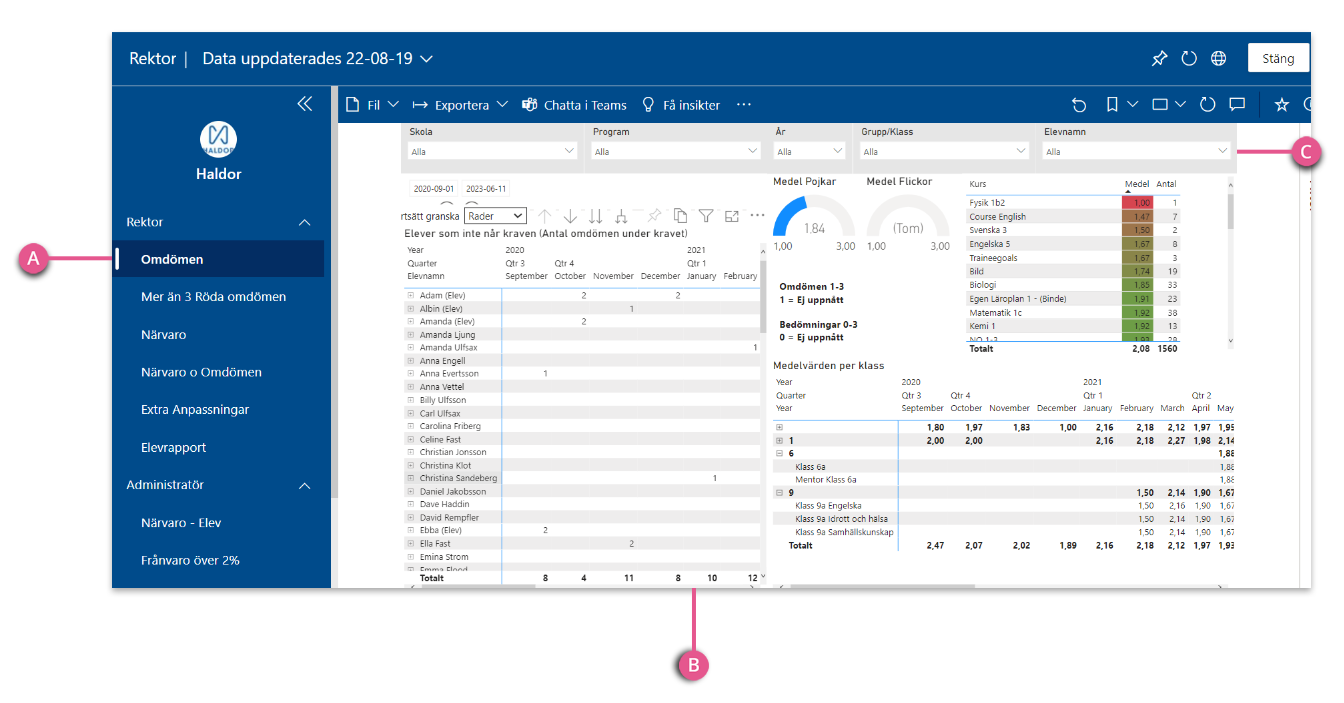
Task: Select Omdömen in the sidebar
Action: [219, 259]
